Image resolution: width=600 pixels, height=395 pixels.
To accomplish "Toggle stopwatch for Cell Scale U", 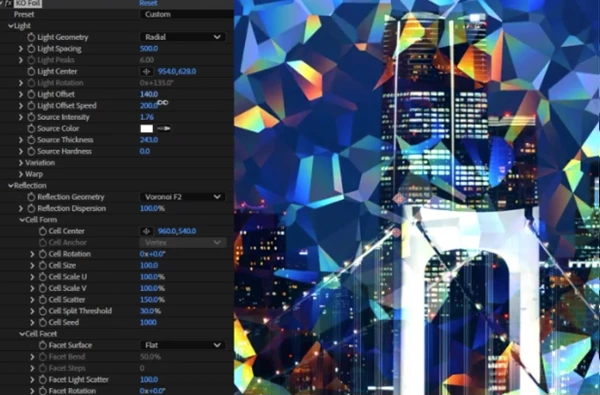I will coord(42,277).
